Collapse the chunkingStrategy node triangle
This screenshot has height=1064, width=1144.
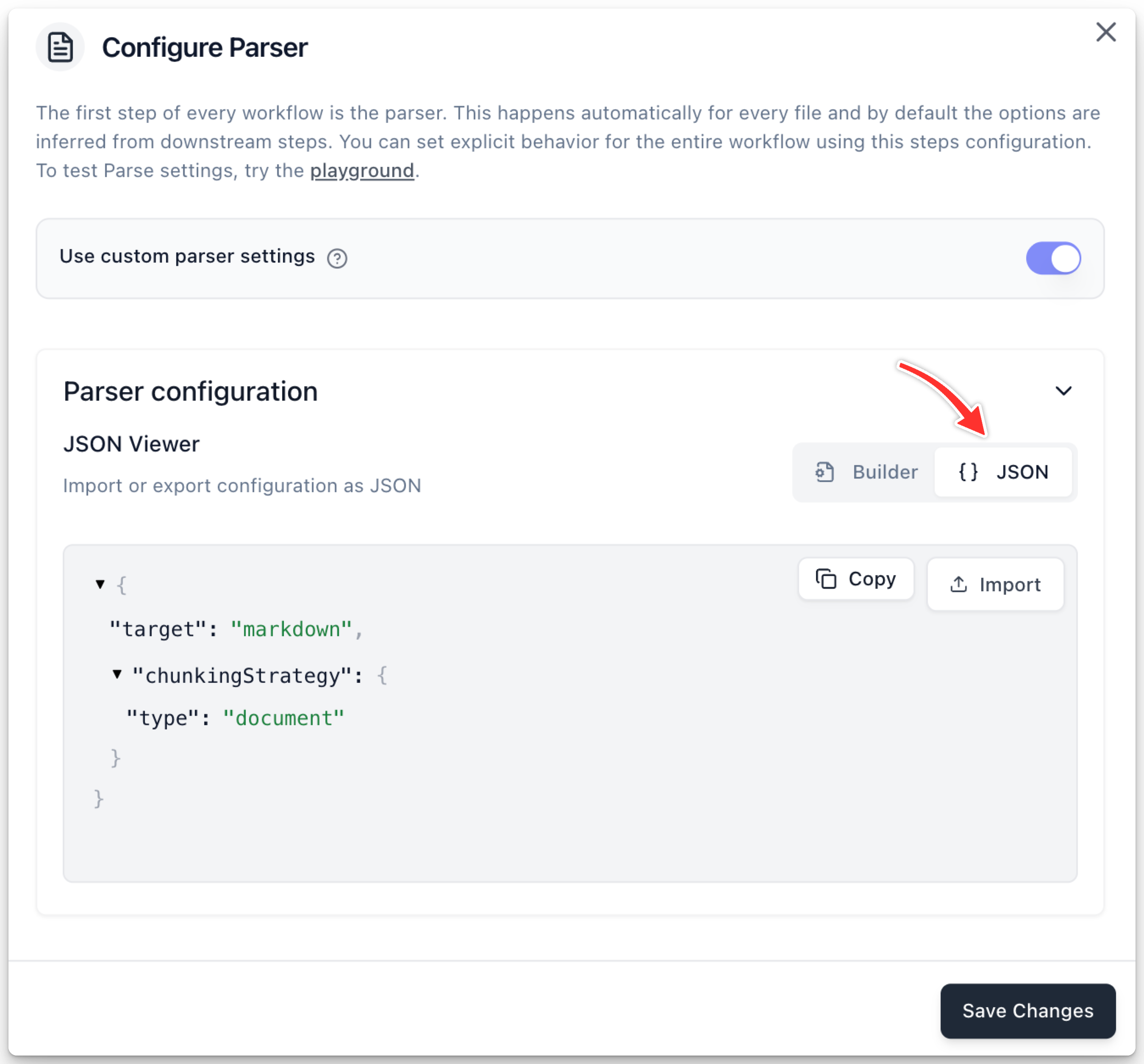[117, 674]
